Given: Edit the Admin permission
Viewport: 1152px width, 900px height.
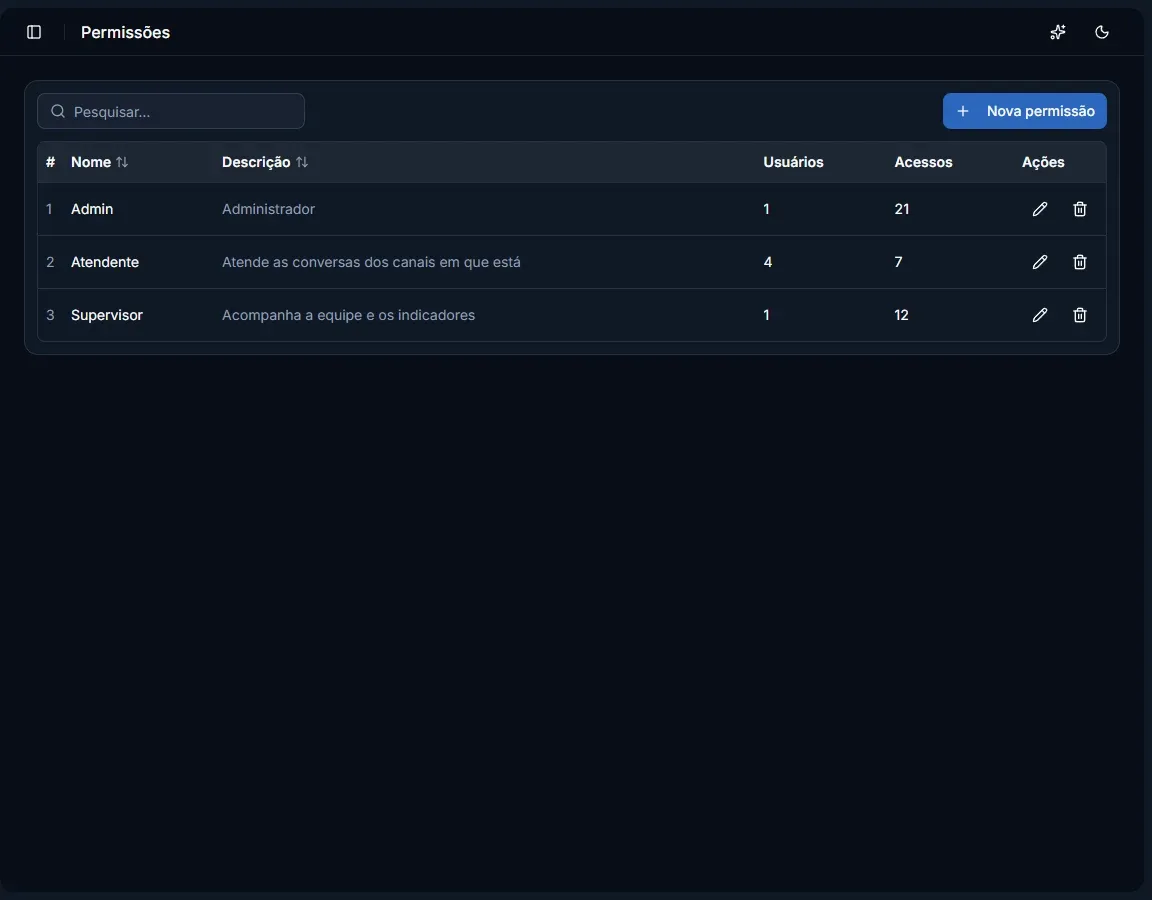Looking at the screenshot, I should (x=1040, y=209).
